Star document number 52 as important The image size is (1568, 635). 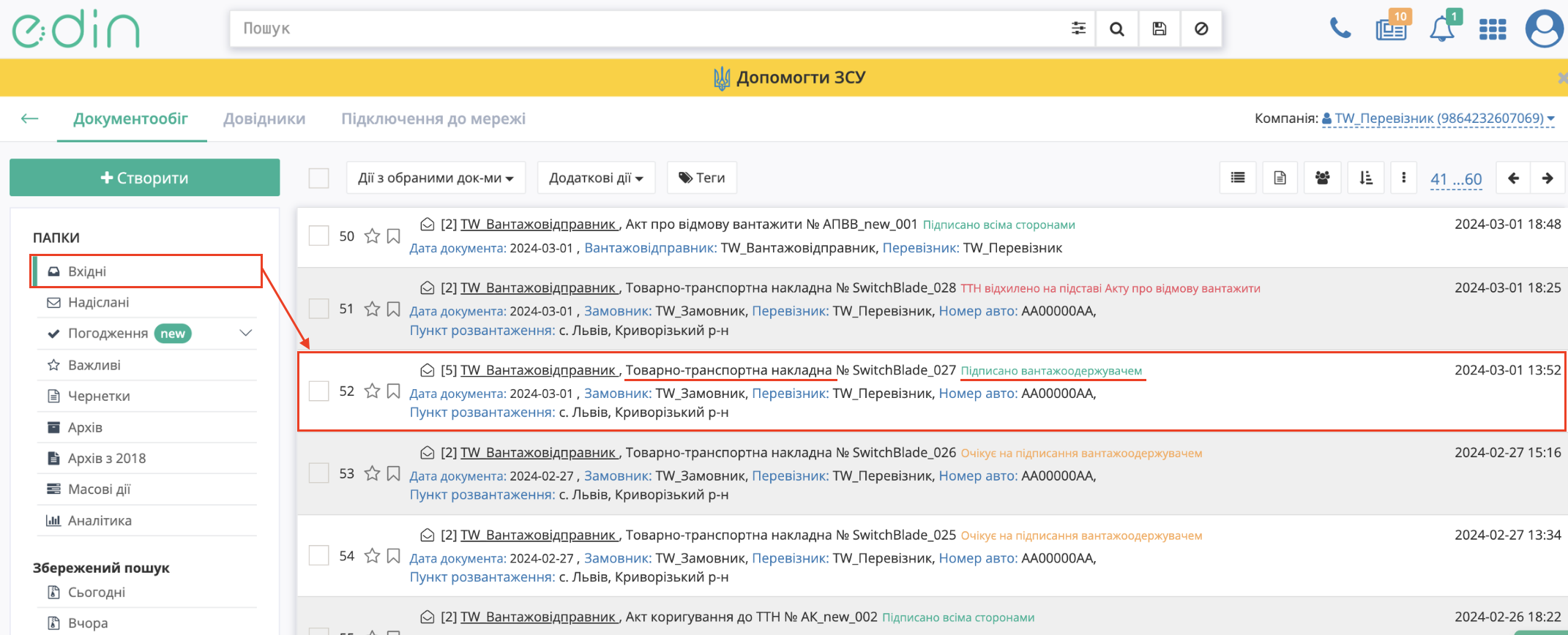(372, 391)
